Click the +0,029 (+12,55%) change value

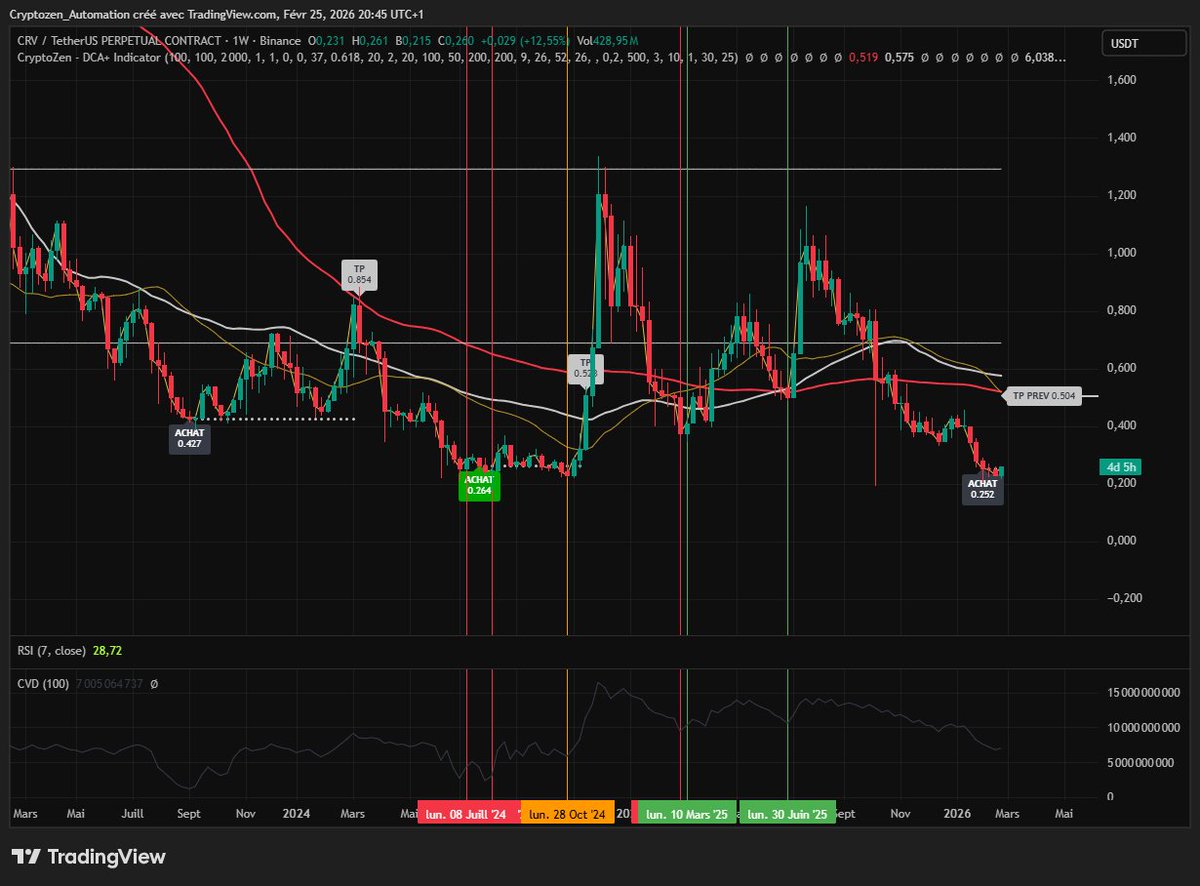(525, 40)
